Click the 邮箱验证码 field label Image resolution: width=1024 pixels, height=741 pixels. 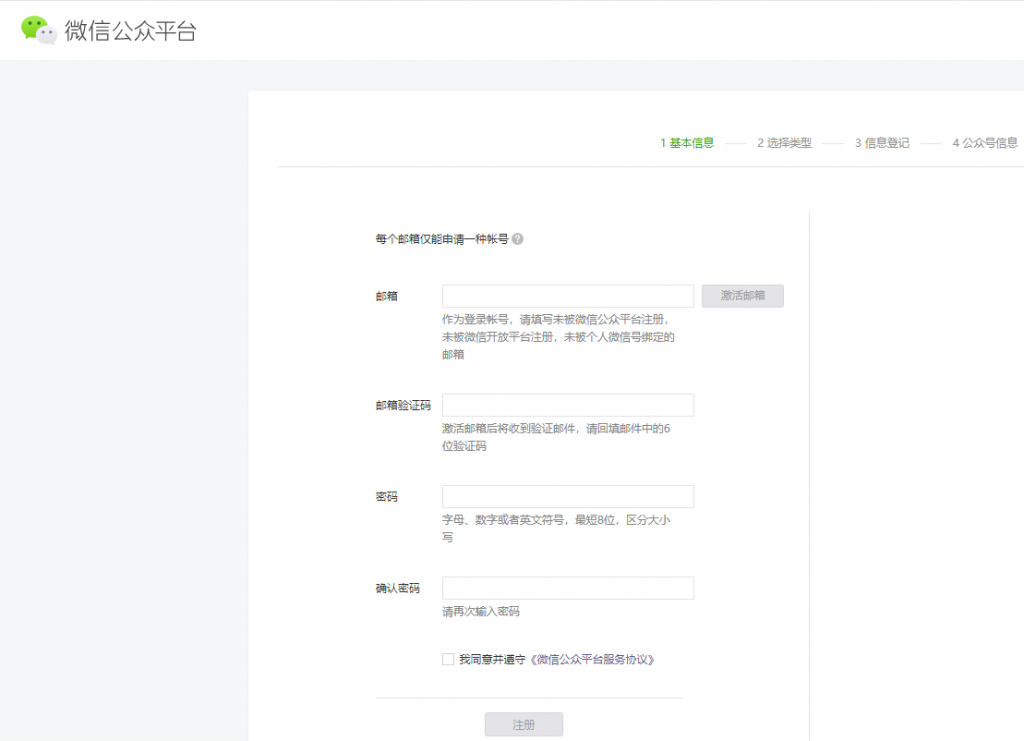coord(403,405)
